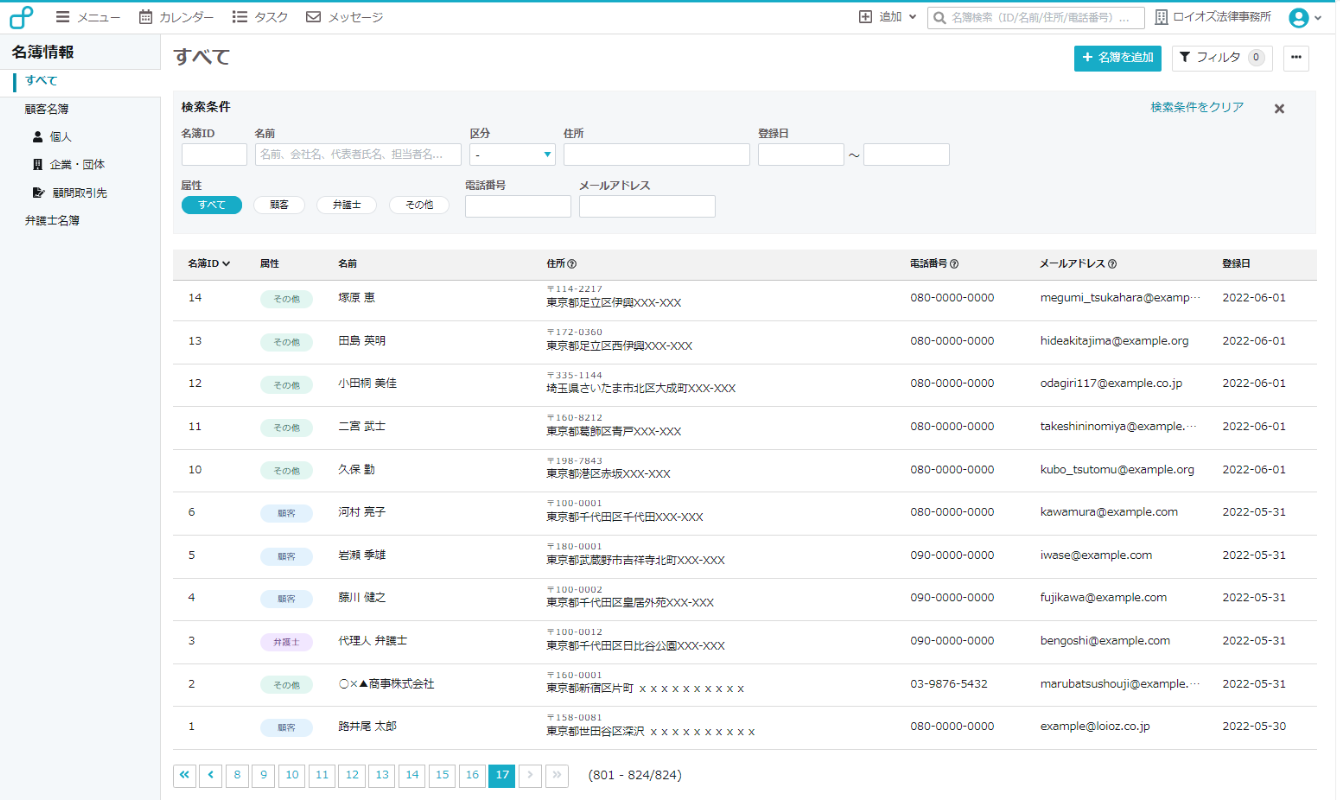Image resolution: width=1340 pixels, height=800 pixels.
Task: Click the ロイオズ法律事務所 office name
Action: pos(1213,17)
